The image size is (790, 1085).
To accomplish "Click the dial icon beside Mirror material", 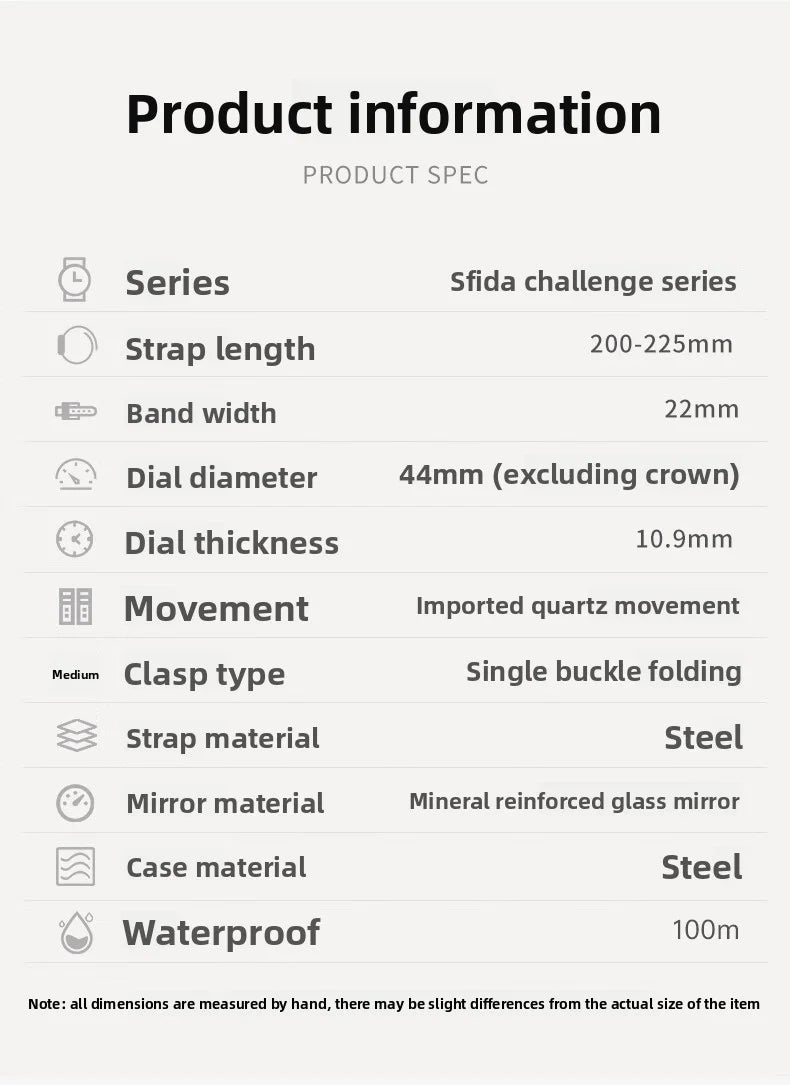I will pos(75,802).
